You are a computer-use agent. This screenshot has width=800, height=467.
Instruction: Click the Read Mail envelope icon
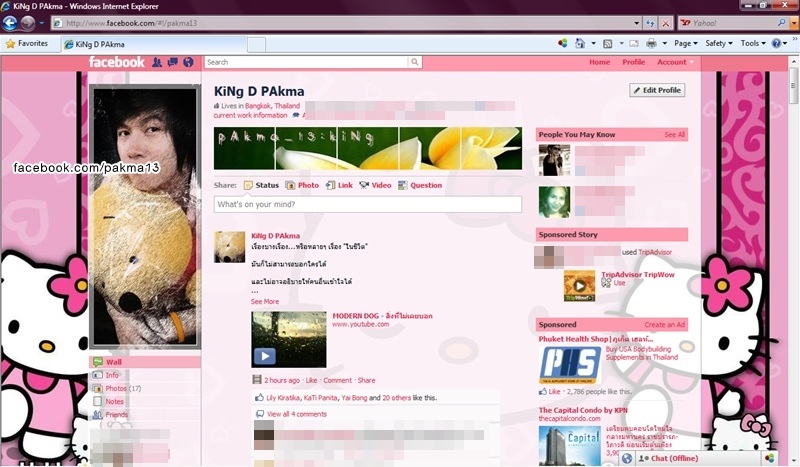[634, 43]
